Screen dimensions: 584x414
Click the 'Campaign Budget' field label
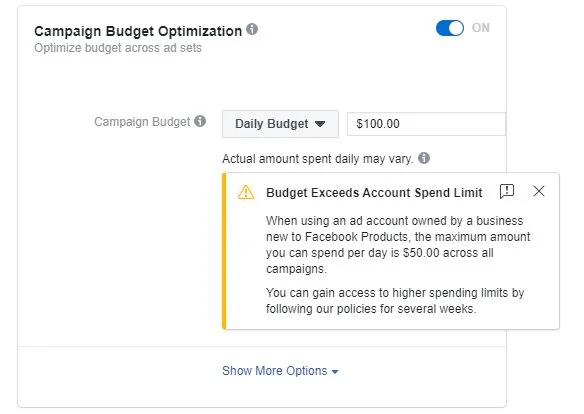[142, 122]
